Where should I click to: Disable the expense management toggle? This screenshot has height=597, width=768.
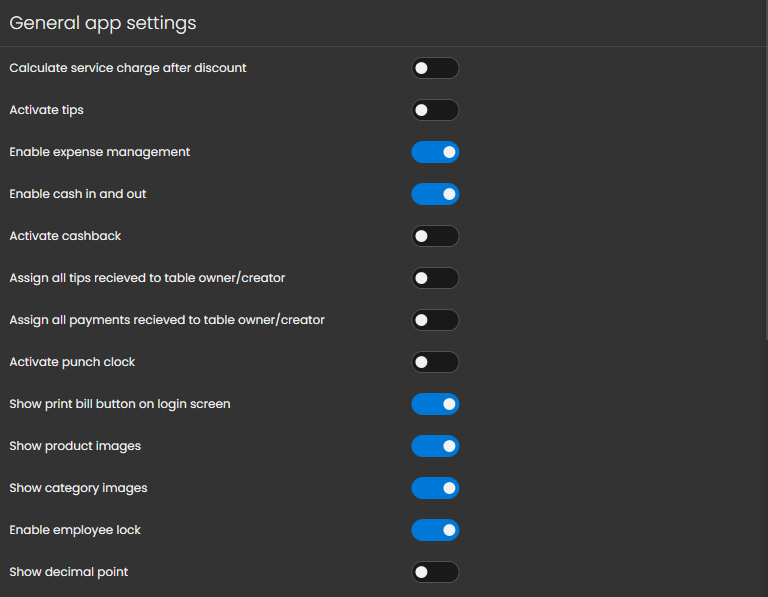(435, 152)
